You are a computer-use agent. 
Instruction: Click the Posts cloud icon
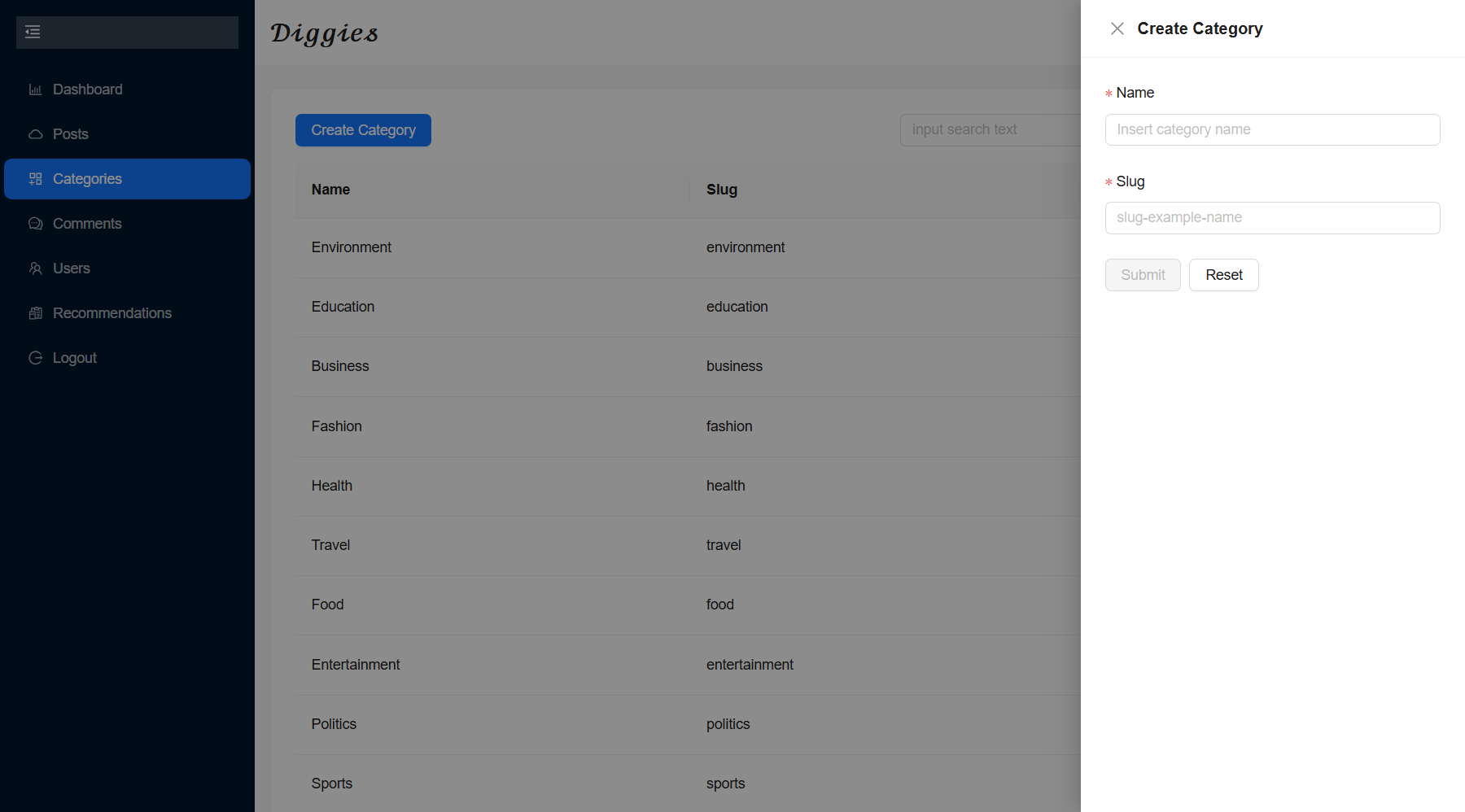click(35, 134)
